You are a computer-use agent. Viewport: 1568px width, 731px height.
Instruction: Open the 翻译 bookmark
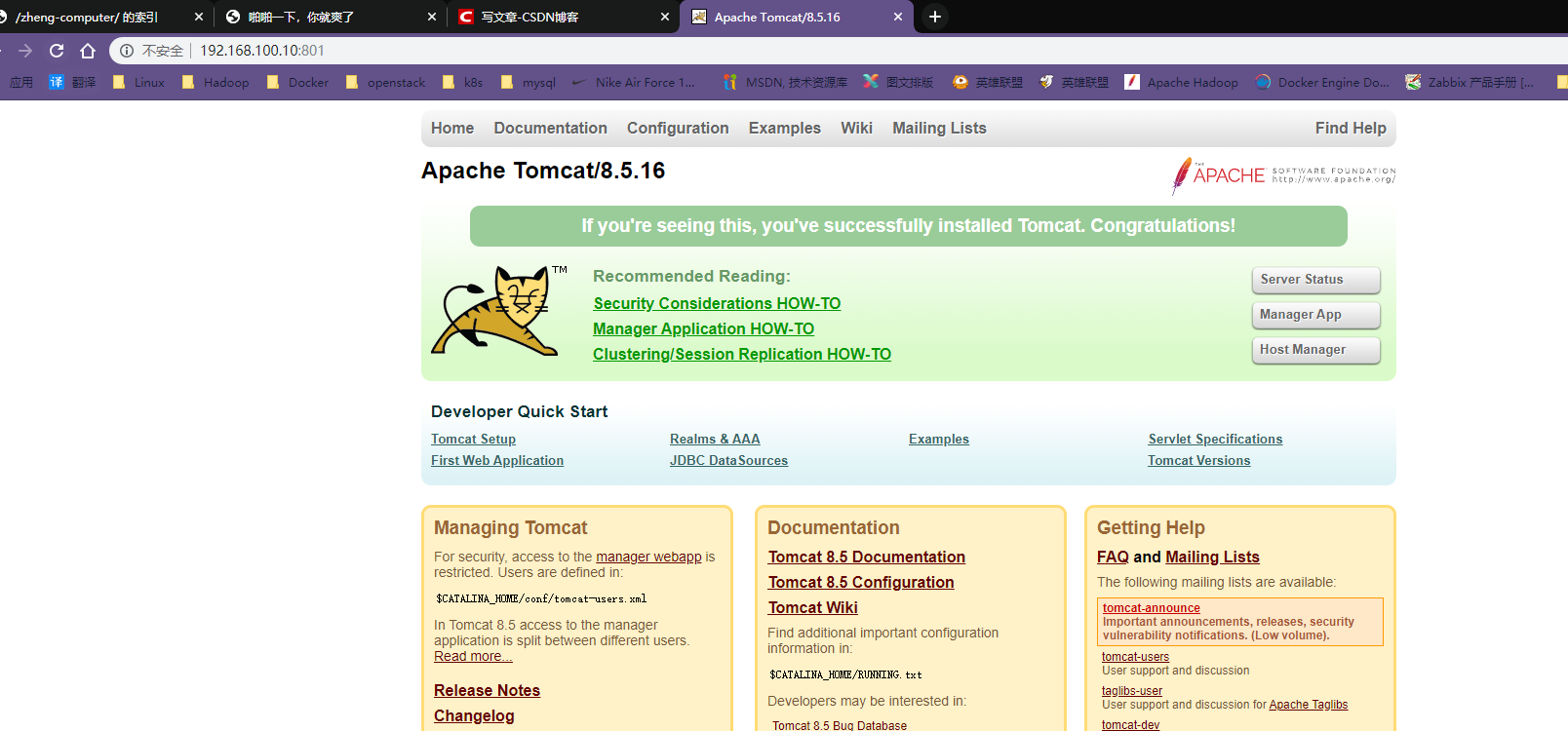point(72,82)
